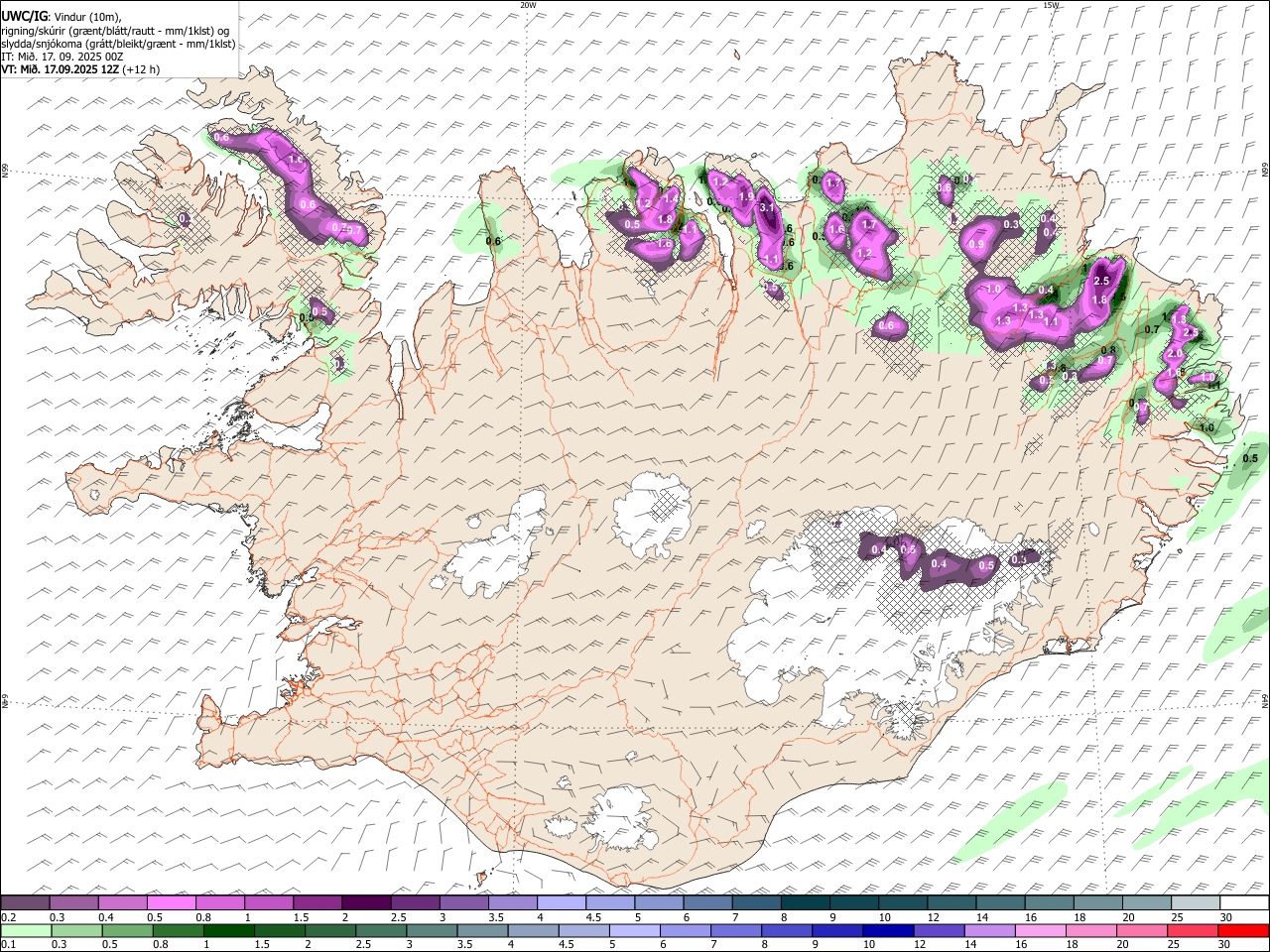The width and height of the screenshot is (1270, 952).
Task: Click the initial time 'IT: Mið. 17. 09. 2025 00Z' line
Action: 63,57
